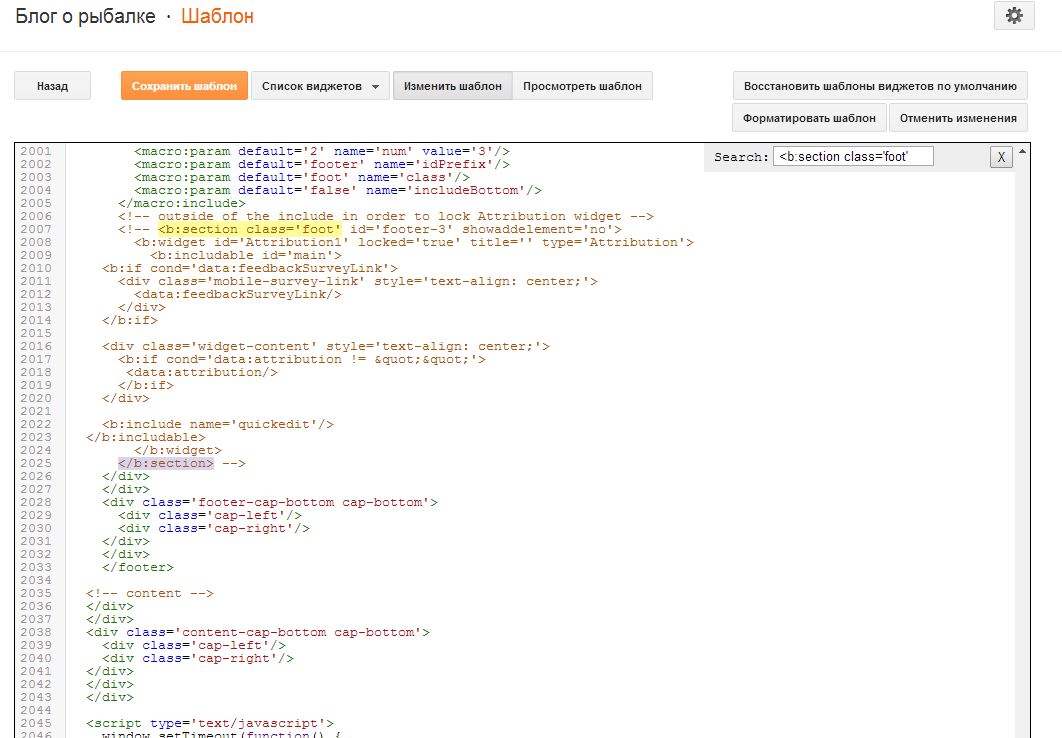Expand the Список виджетов dropdown
The height and width of the screenshot is (738, 1062).
point(320,86)
